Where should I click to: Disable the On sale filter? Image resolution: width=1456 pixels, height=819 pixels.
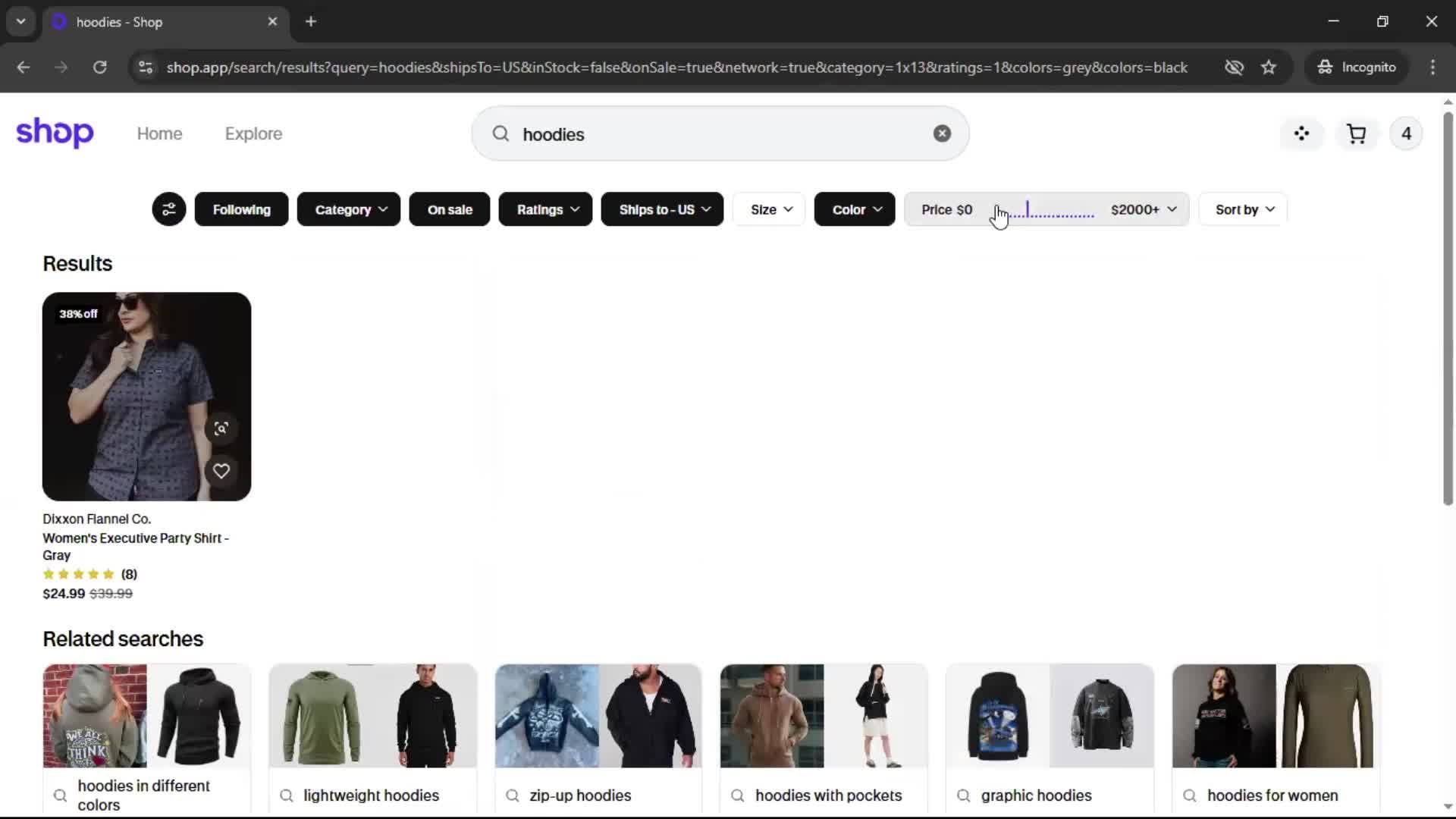[449, 209]
